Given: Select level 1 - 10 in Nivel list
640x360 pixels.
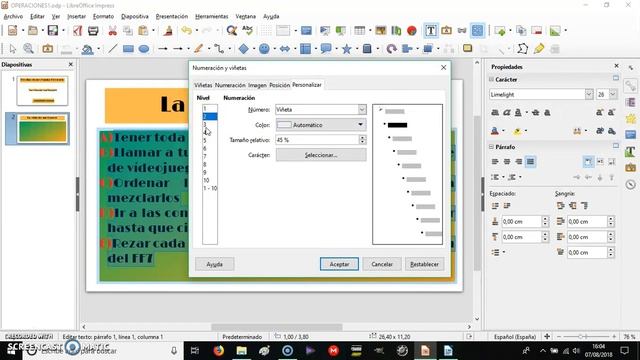Looking at the screenshot, I should (210, 188).
